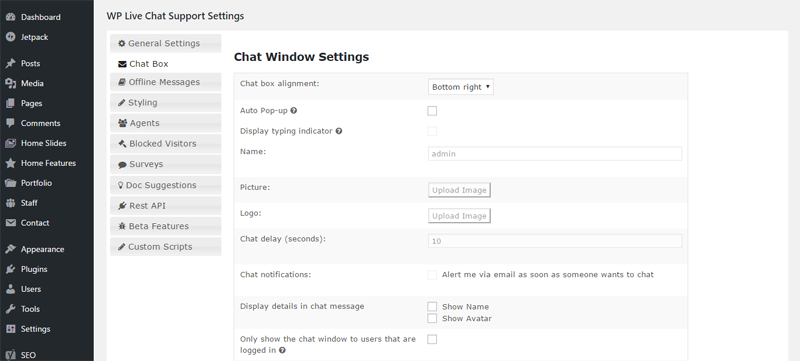Click the Appearance paintbrush icon
800x361 pixels.
(10, 249)
